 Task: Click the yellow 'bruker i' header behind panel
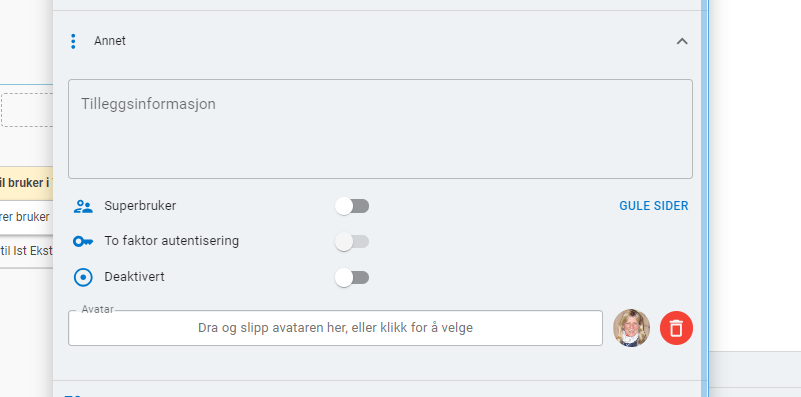point(27,183)
